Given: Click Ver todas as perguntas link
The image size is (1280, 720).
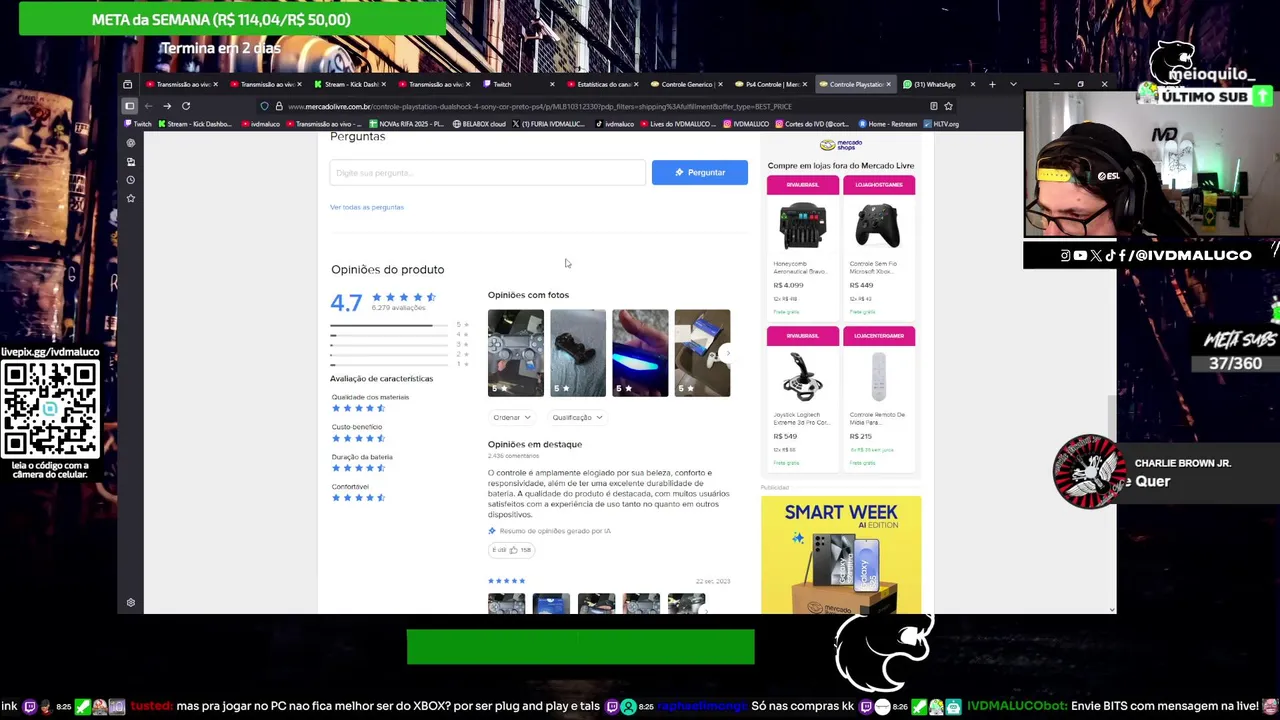Looking at the screenshot, I should tap(367, 207).
